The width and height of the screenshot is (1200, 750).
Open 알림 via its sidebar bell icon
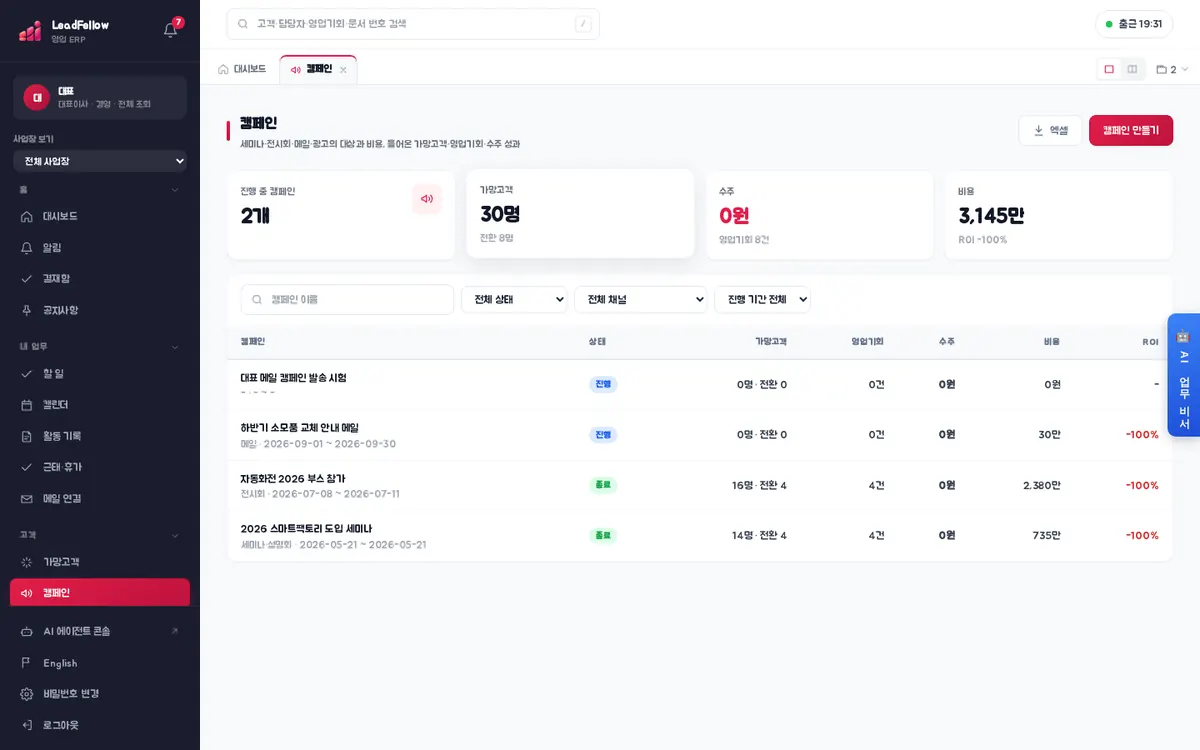click(x=27, y=247)
